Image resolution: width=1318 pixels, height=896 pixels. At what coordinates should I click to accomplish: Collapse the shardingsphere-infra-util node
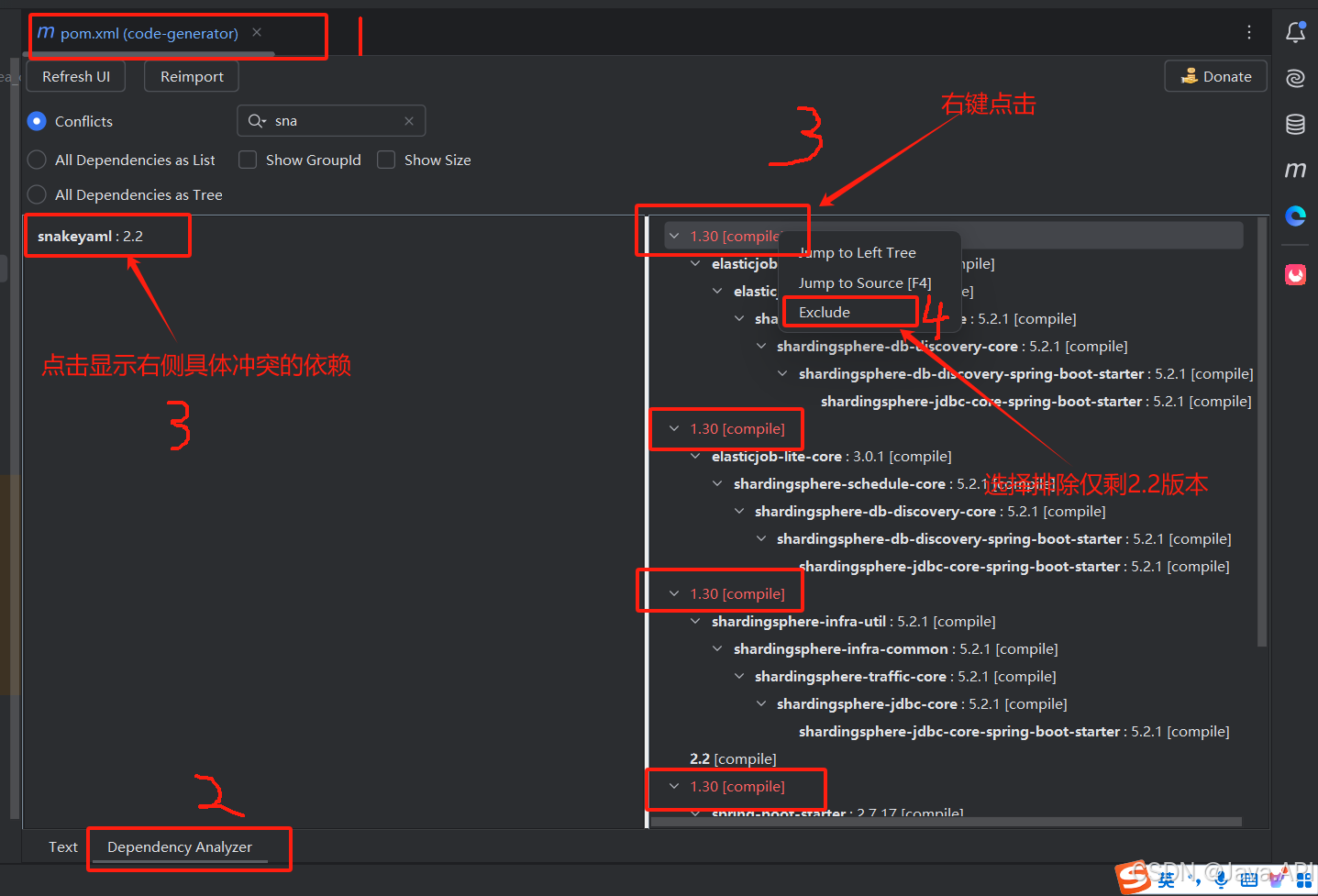click(x=694, y=621)
